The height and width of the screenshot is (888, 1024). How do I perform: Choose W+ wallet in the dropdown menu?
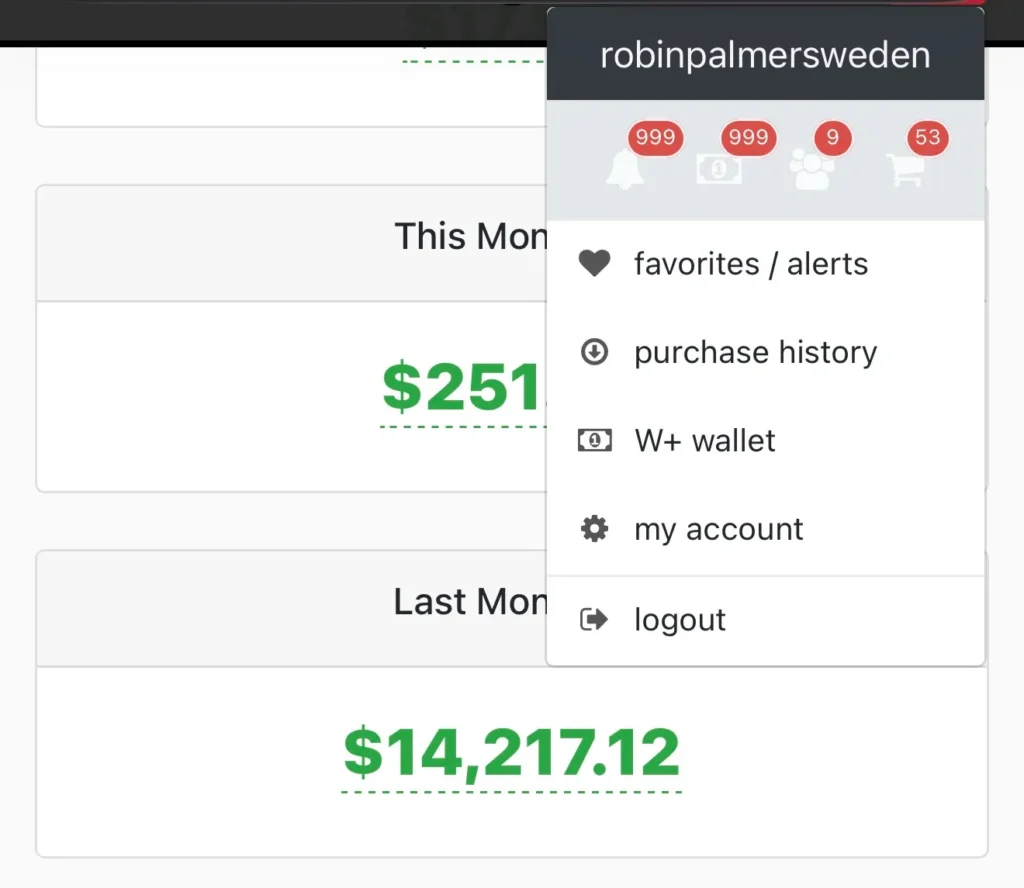click(704, 440)
